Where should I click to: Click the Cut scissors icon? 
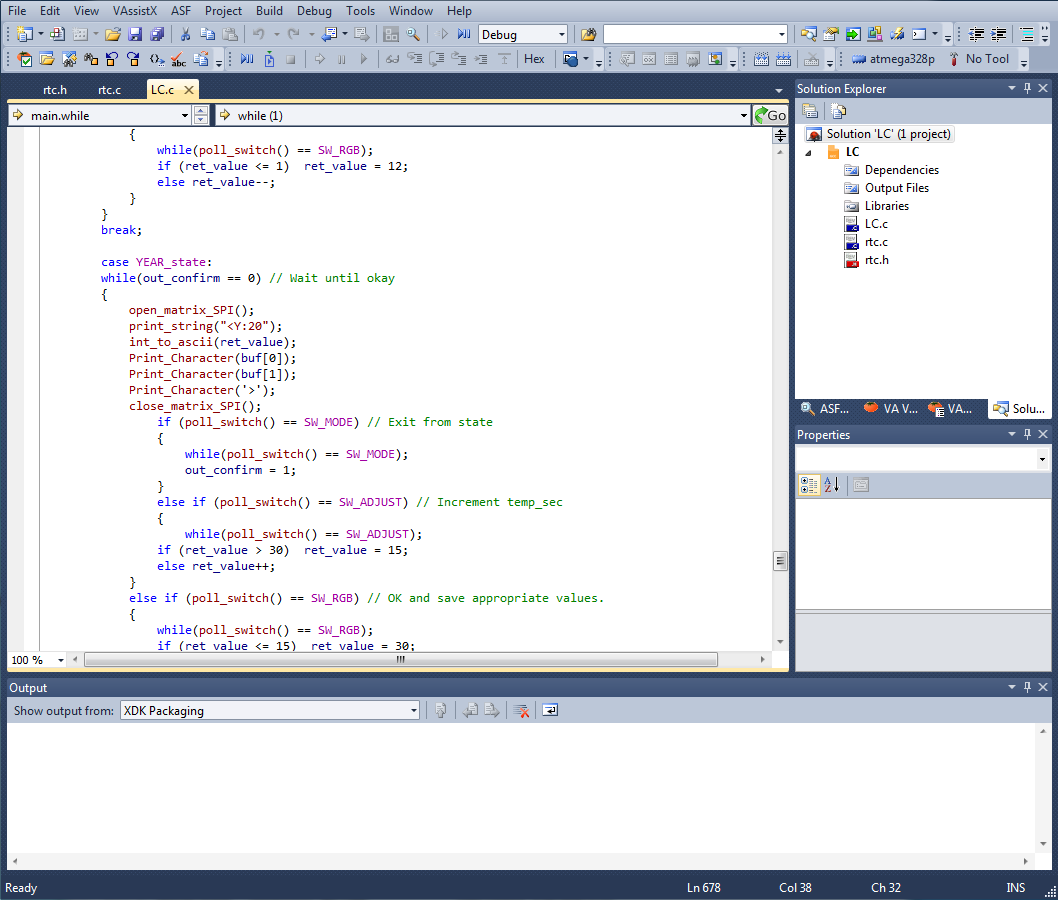[x=185, y=35]
